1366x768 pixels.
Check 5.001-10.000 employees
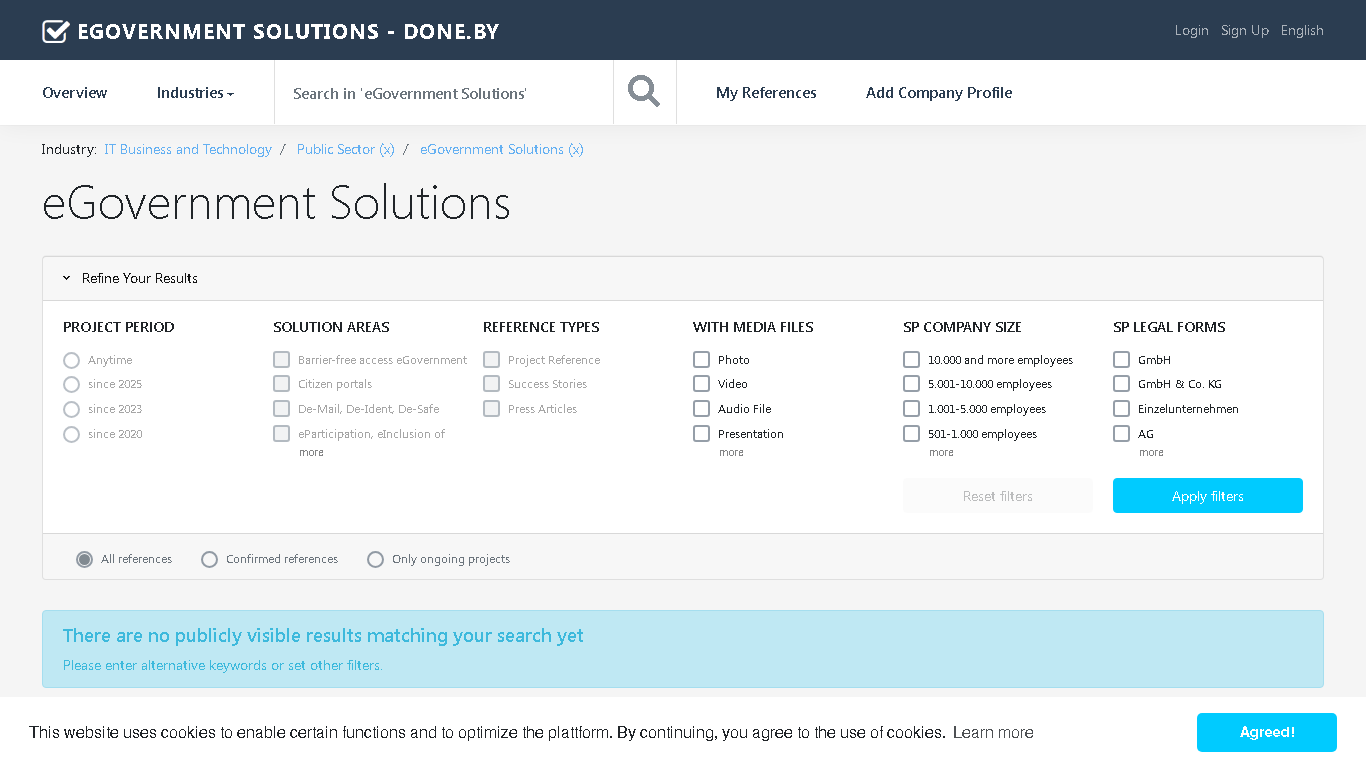pos(911,384)
